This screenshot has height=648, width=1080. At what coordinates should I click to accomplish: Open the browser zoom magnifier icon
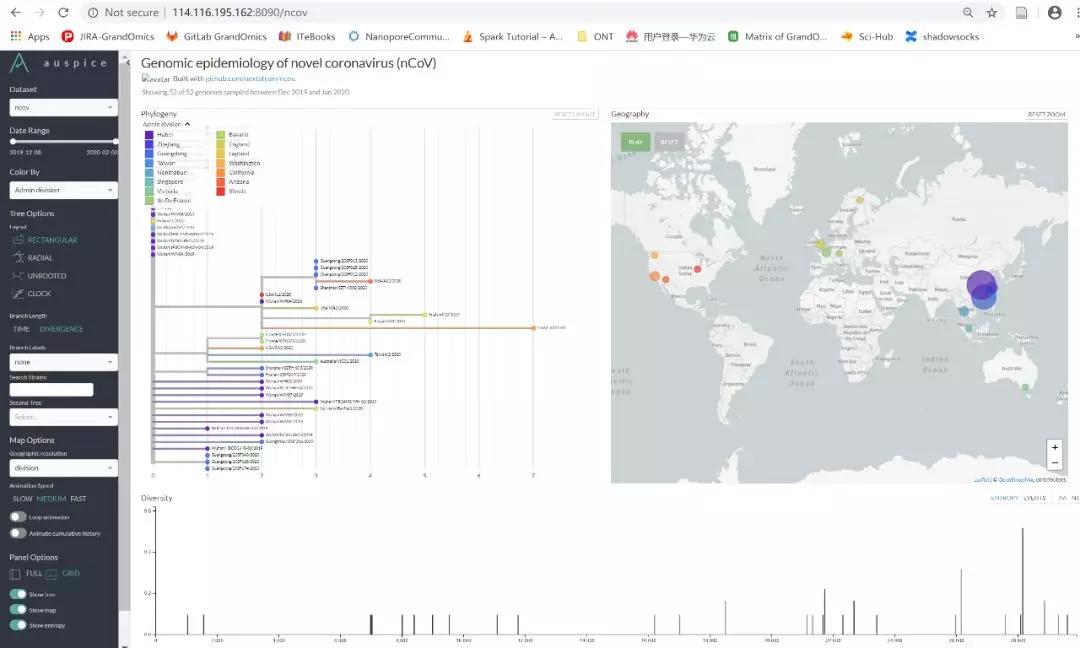coord(968,12)
